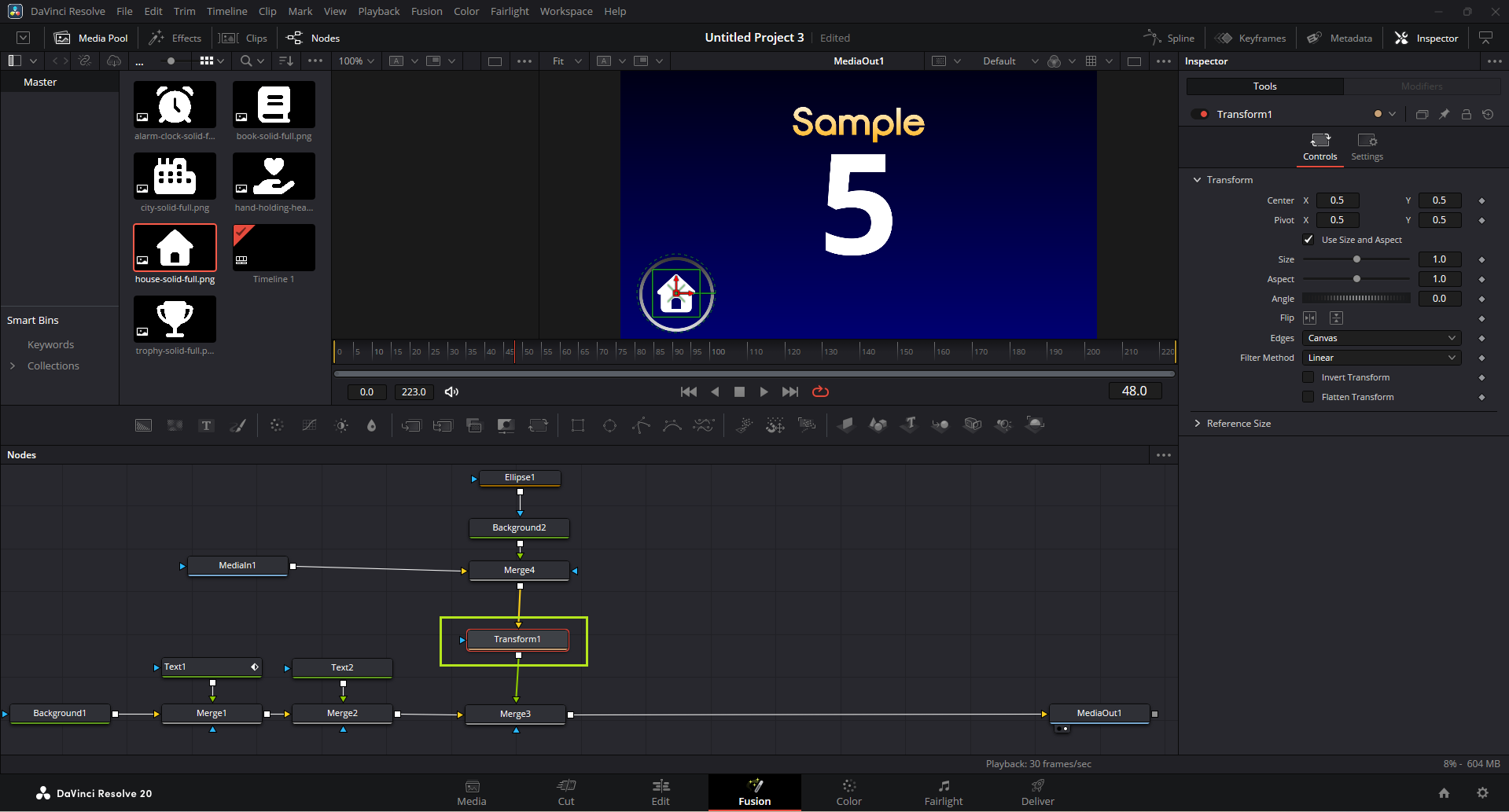Pin the Transform1 tool in Inspector

pyautogui.click(x=1444, y=115)
